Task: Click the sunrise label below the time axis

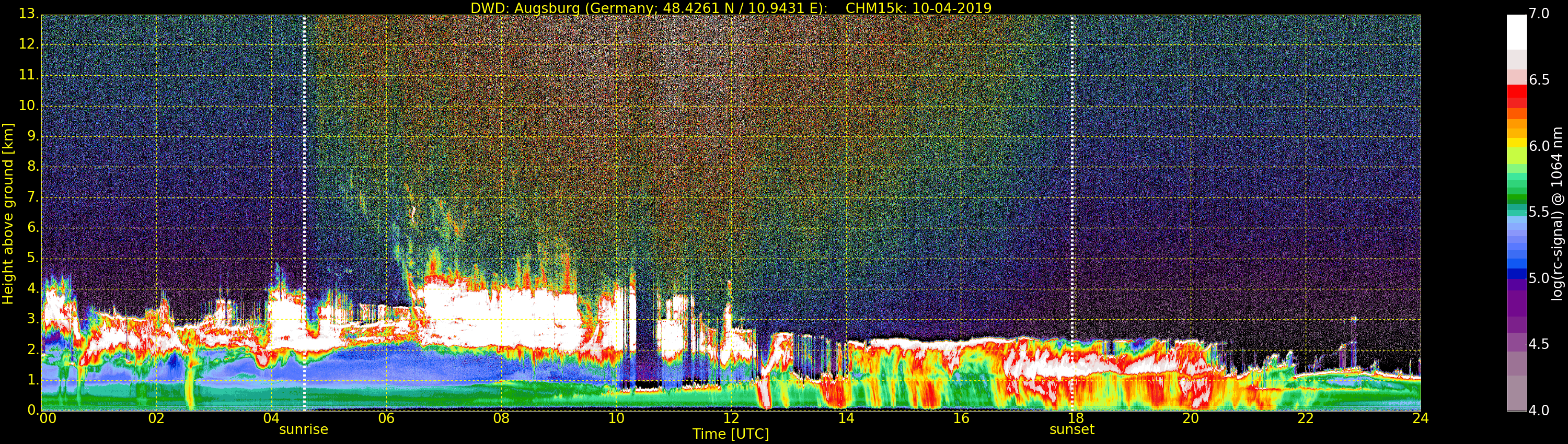Action: pyautogui.click(x=303, y=429)
